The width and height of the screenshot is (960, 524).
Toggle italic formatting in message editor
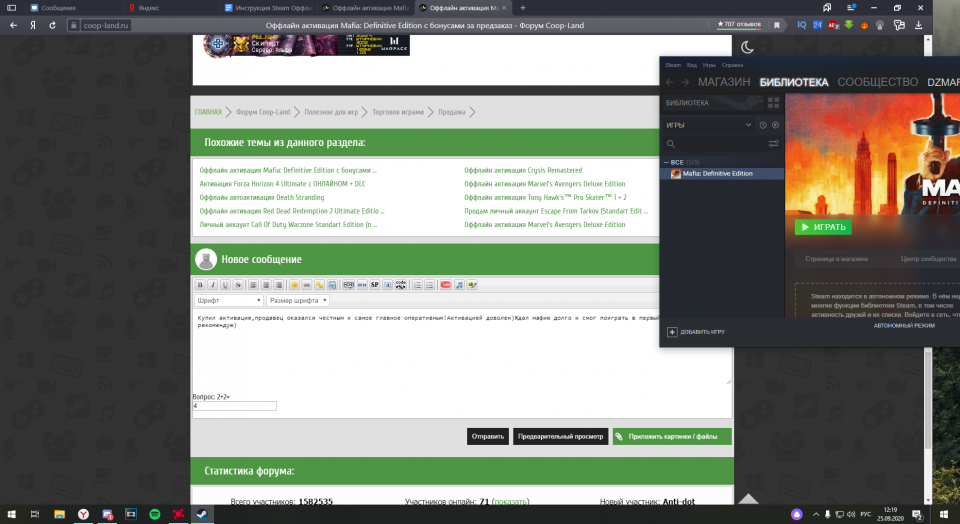[x=213, y=285]
